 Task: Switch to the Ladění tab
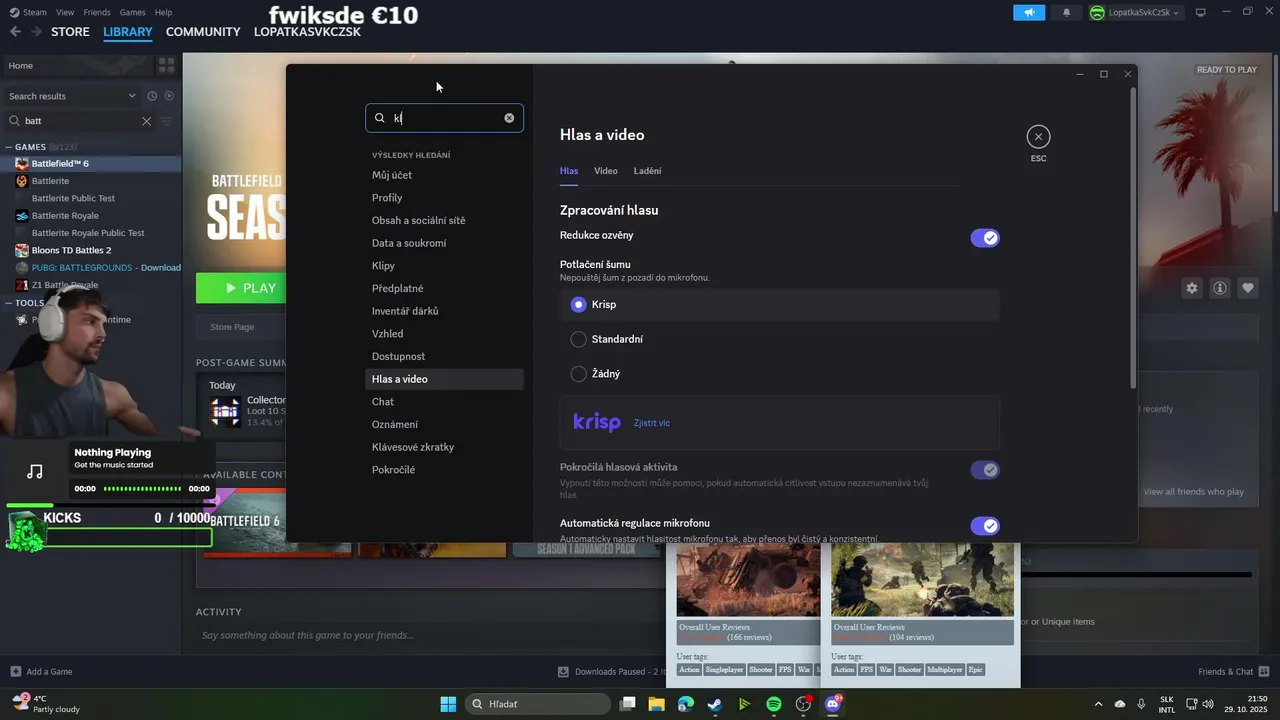647,171
